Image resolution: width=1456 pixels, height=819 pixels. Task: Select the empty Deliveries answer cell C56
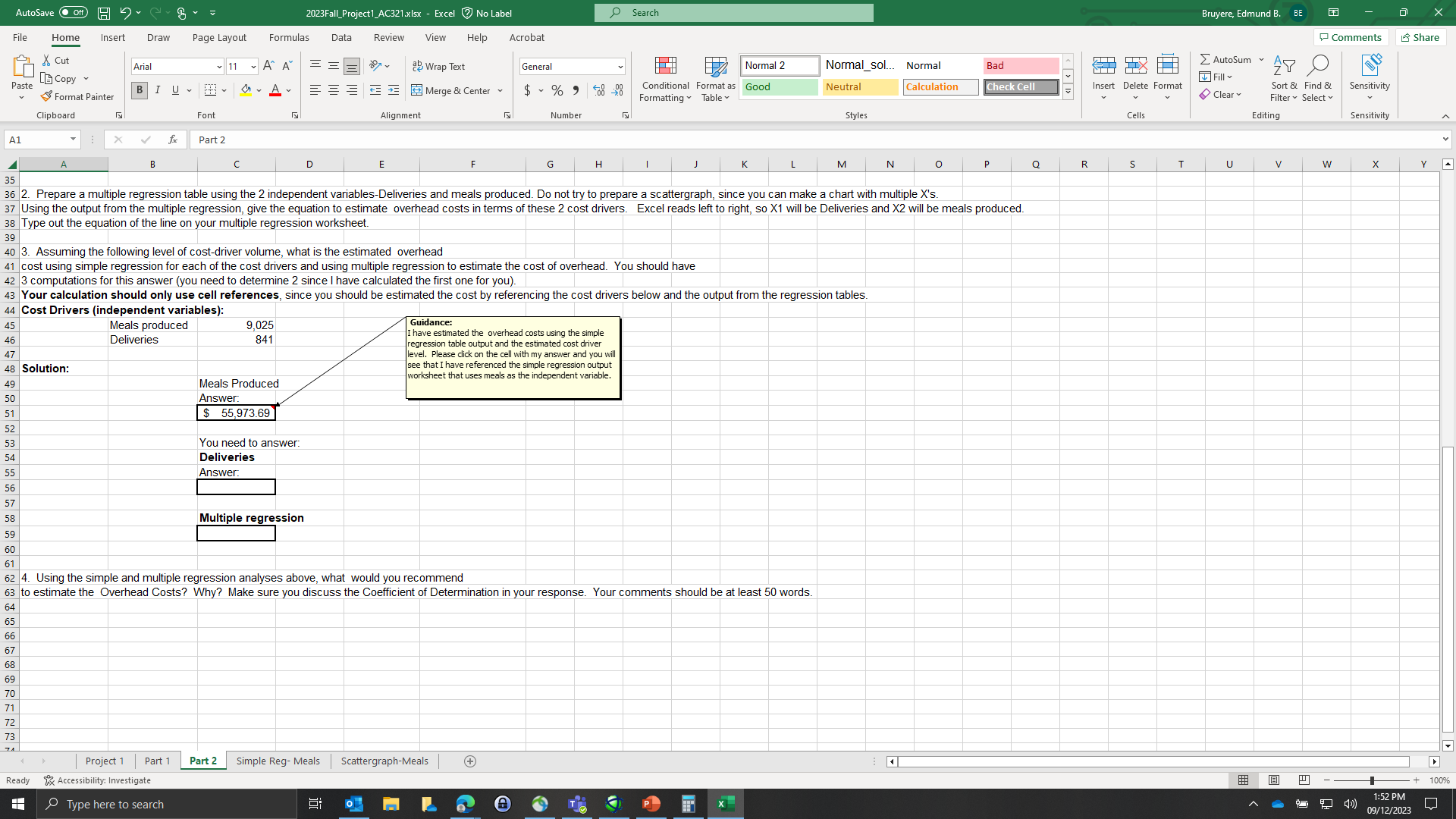[236, 487]
